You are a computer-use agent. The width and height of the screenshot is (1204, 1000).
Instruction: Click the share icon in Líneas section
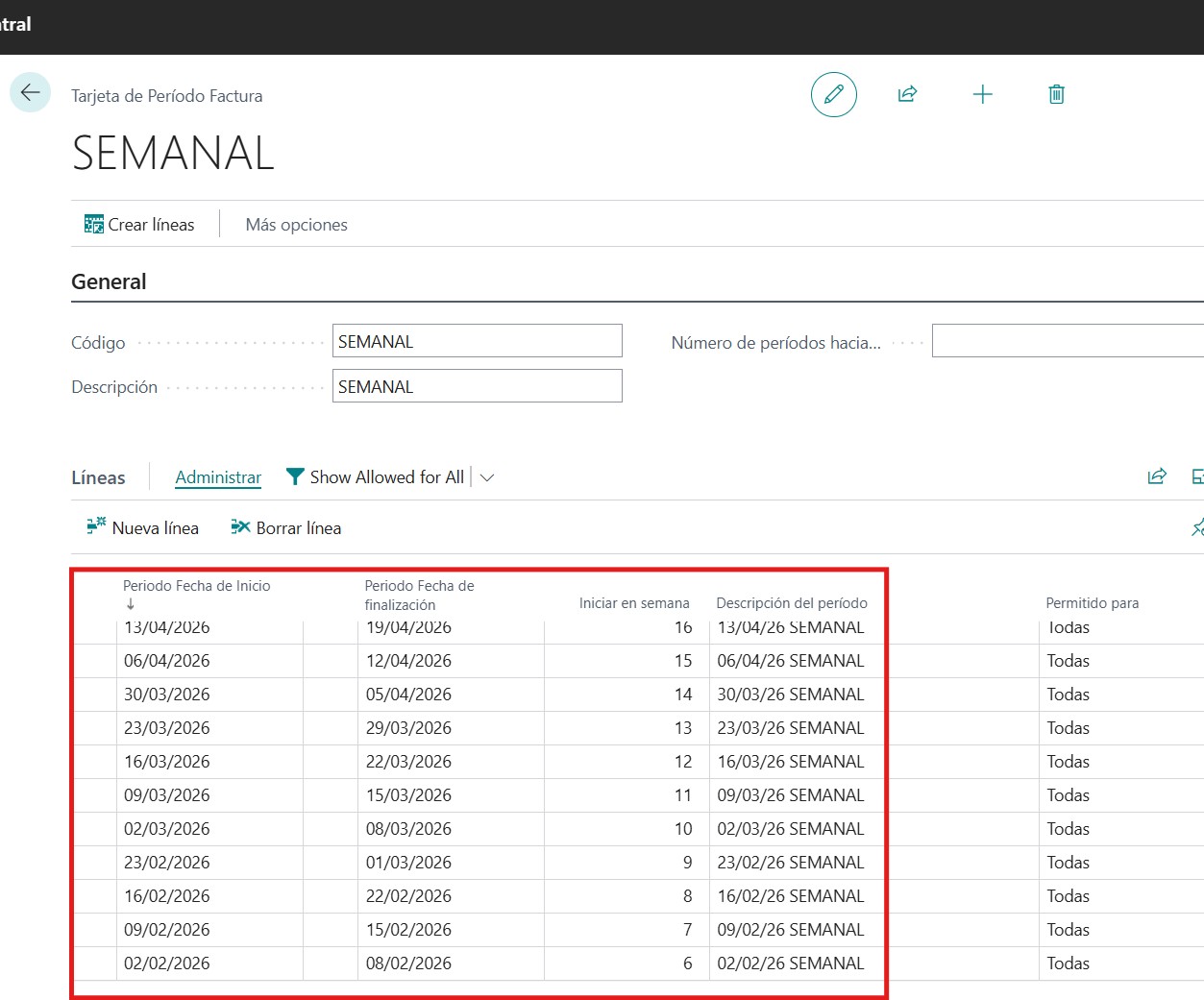(x=1157, y=476)
